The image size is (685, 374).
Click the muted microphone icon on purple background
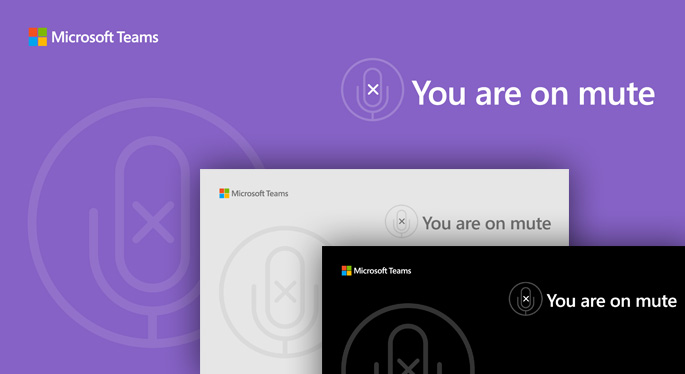point(372,90)
